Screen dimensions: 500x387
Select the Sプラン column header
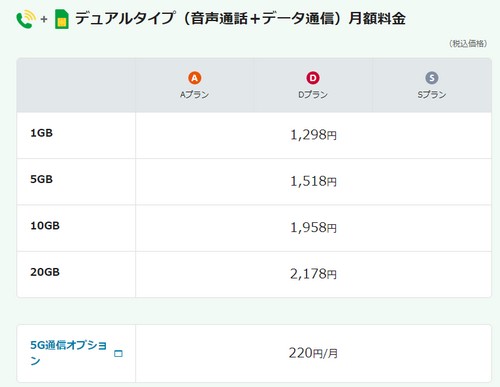432,85
